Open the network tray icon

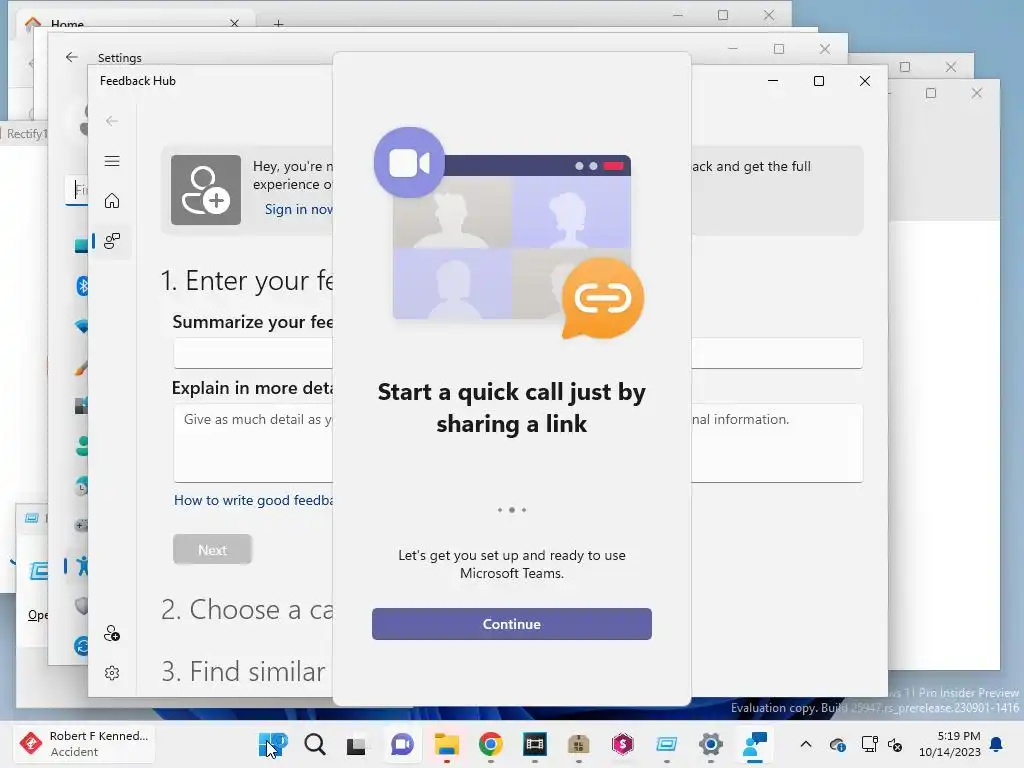(869, 744)
